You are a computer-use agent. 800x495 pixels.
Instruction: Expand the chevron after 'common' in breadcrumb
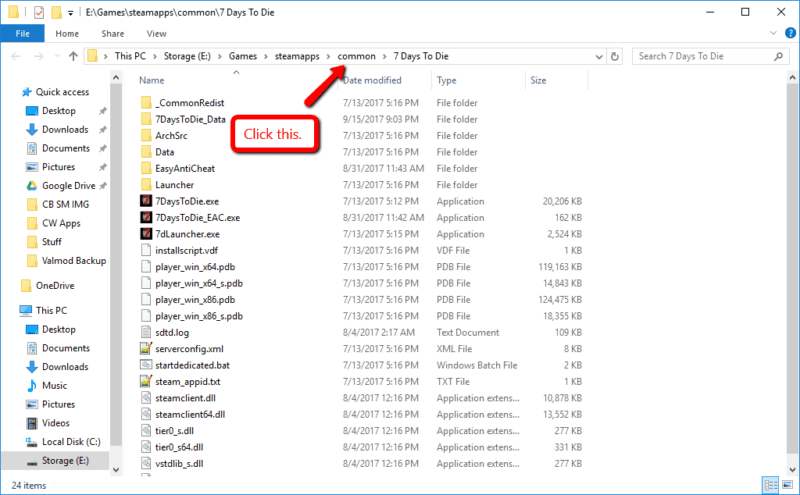pyautogui.click(x=385, y=56)
